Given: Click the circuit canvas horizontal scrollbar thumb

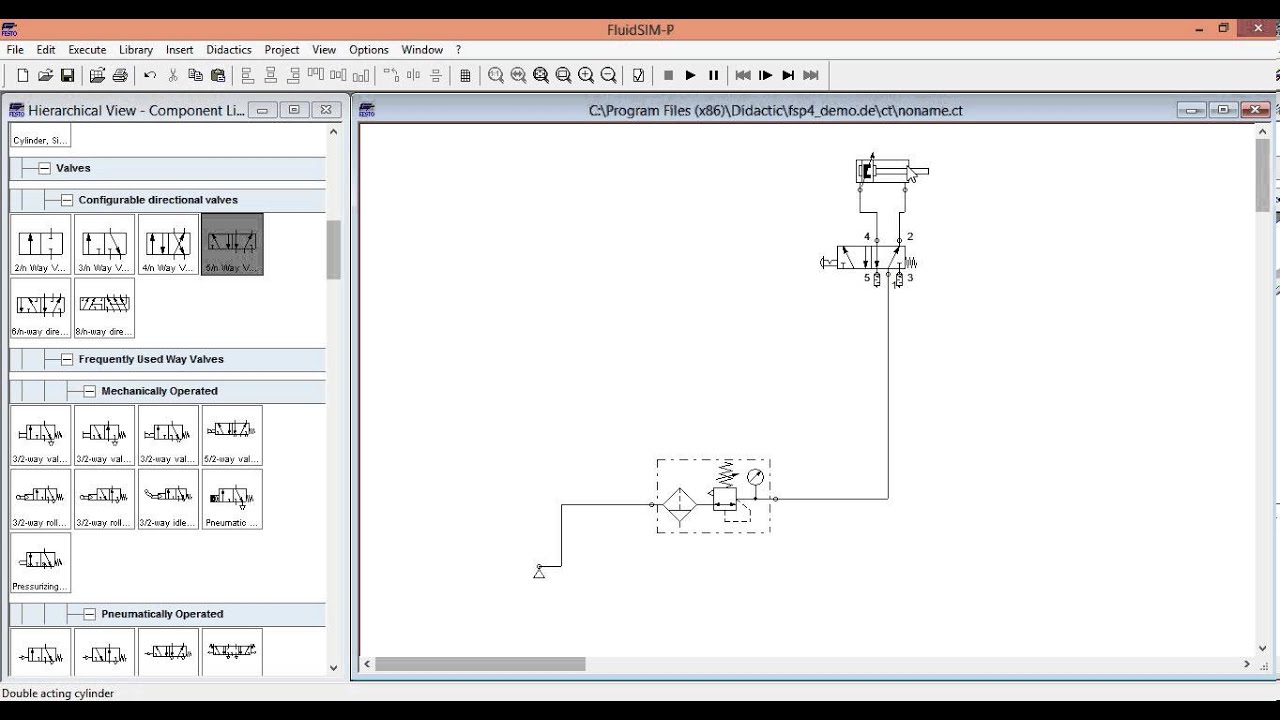Looking at the screenshot, I should (480, 664).
